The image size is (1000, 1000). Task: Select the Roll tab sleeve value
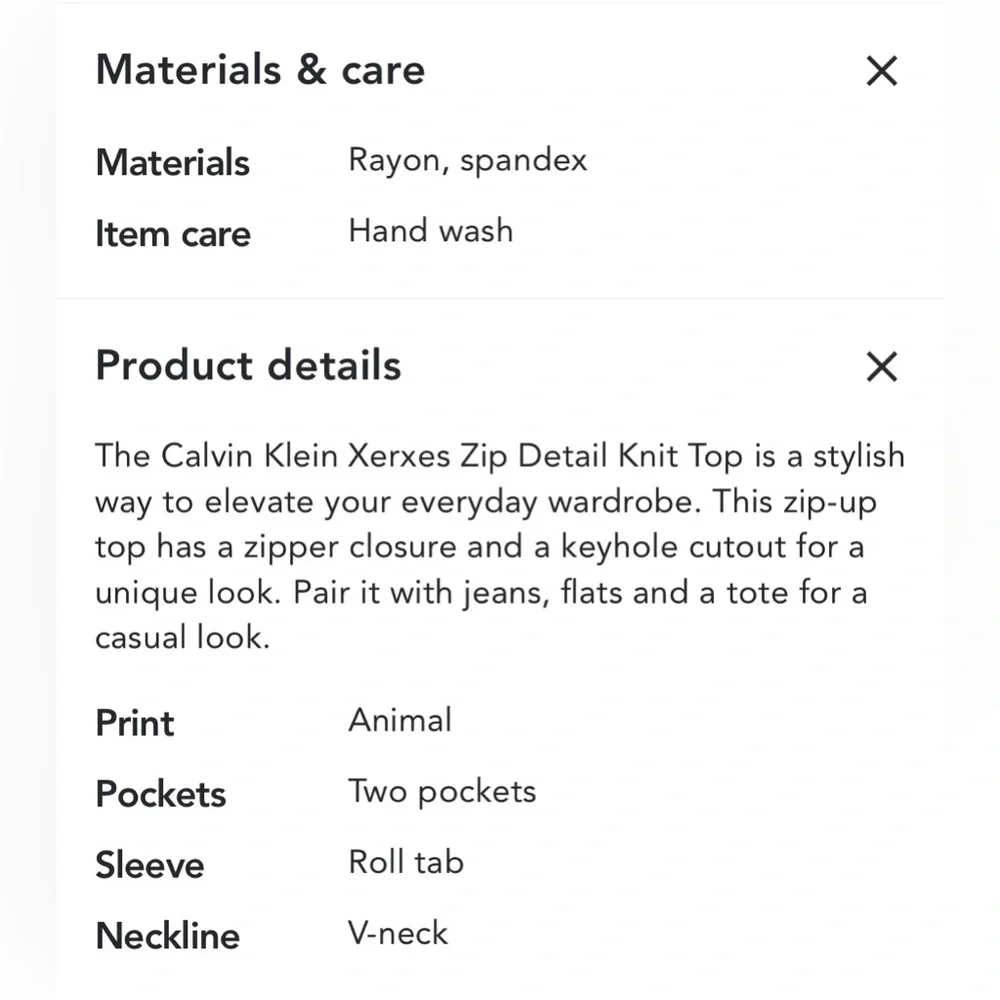point(406,861)
